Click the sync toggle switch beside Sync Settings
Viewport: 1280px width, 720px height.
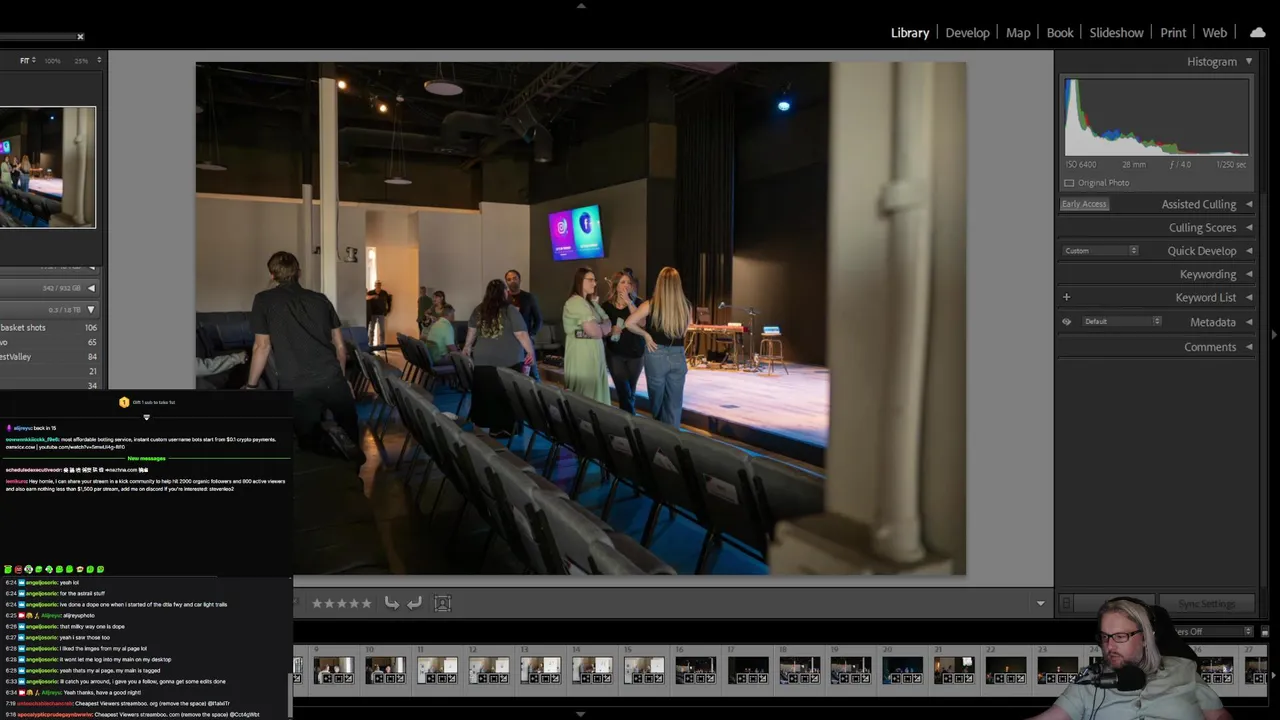click(x=1066, y=604)
